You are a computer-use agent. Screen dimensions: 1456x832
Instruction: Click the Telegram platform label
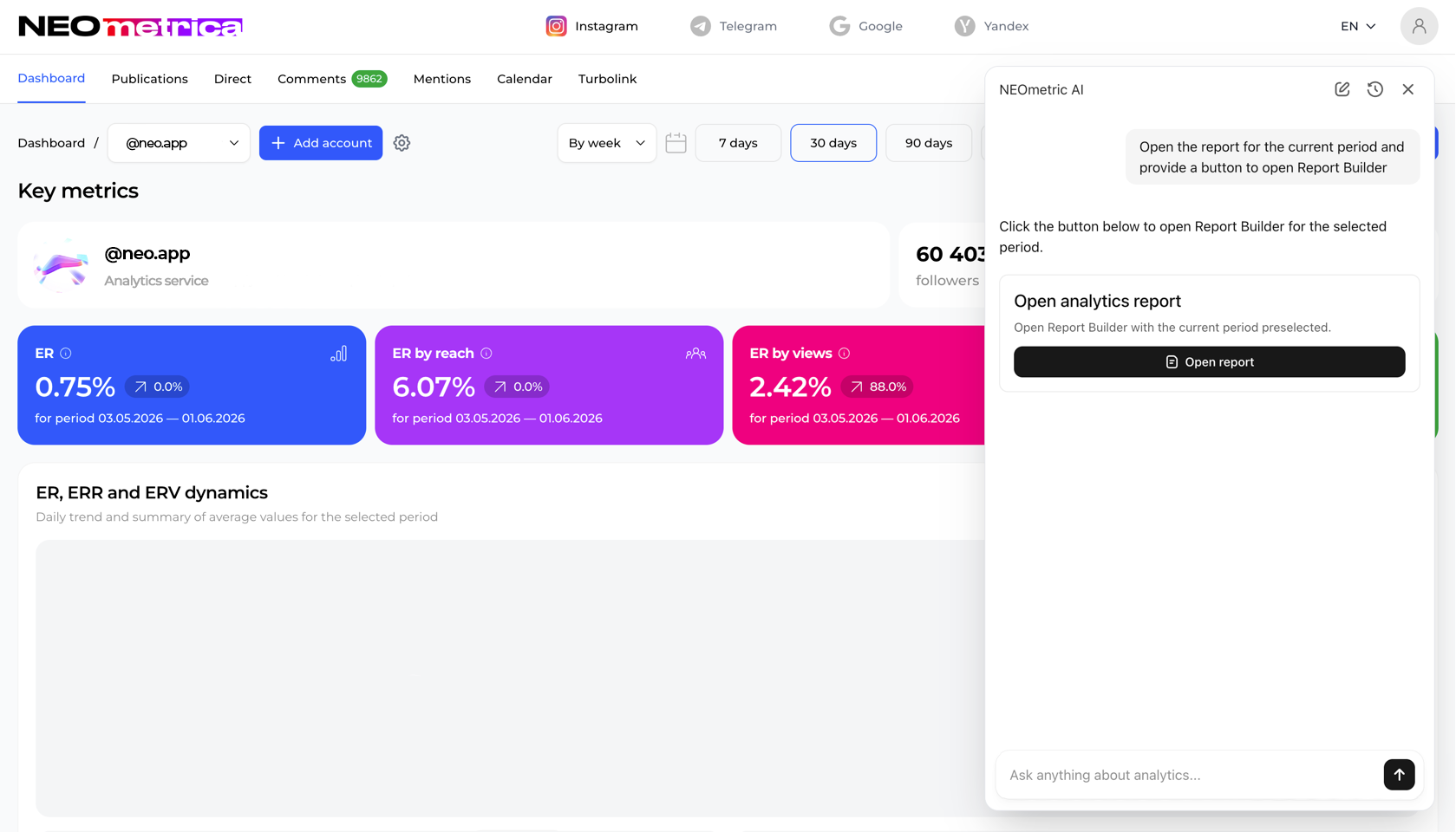[748, 26]
